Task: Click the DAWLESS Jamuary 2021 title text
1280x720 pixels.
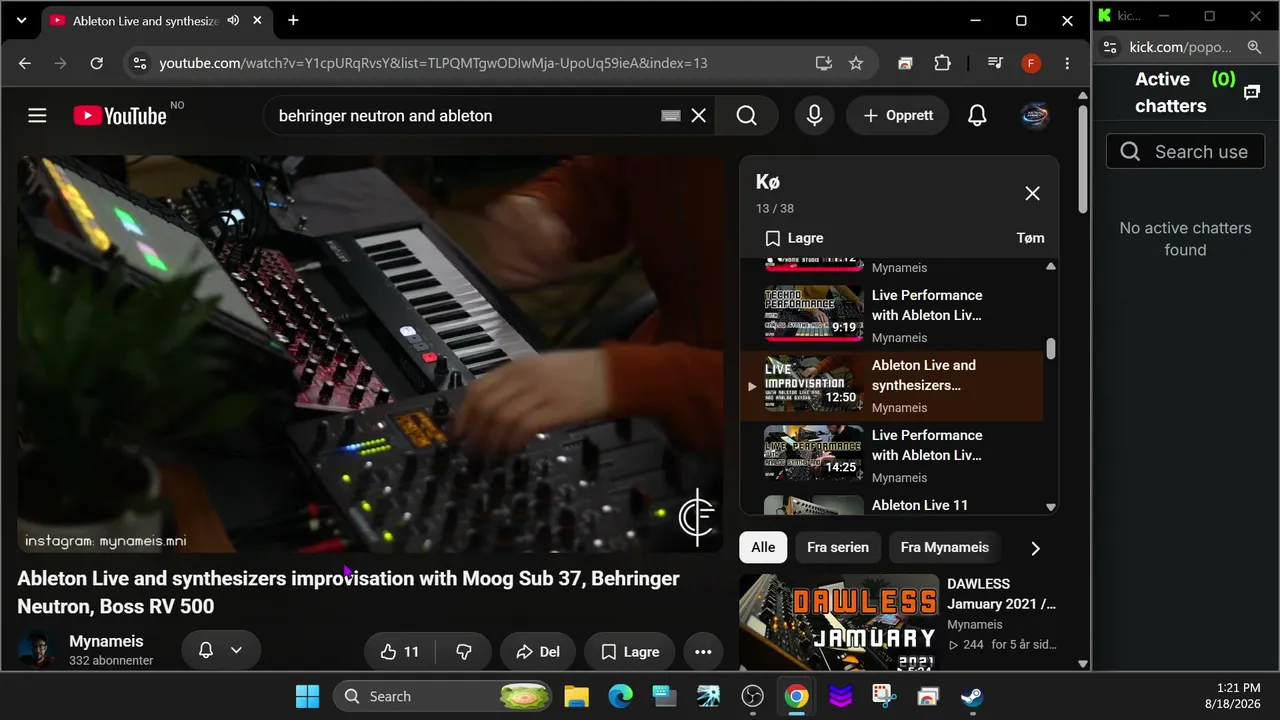Action: pyautogui.click(x=1001, y=594)
